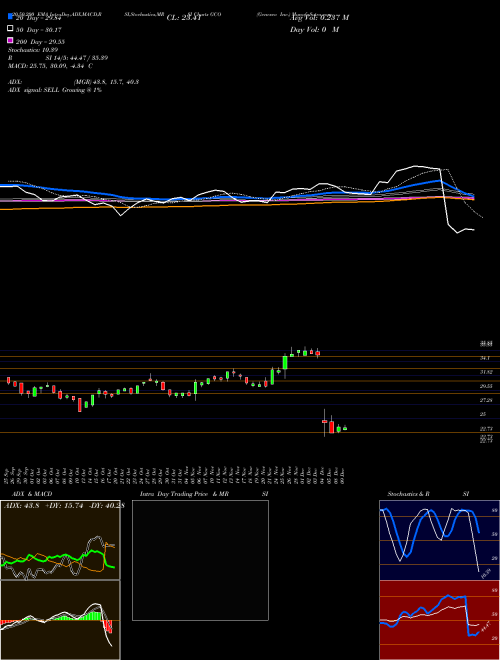Click the lowest red candle in mid-October
Image resolution: width=500 pixels, height=660 pixels.
80,405
